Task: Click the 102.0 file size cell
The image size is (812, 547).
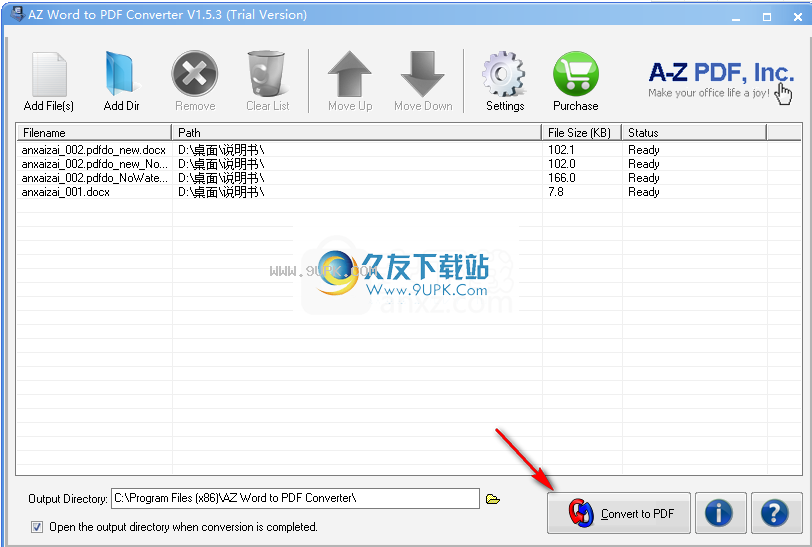Action: 562,164
